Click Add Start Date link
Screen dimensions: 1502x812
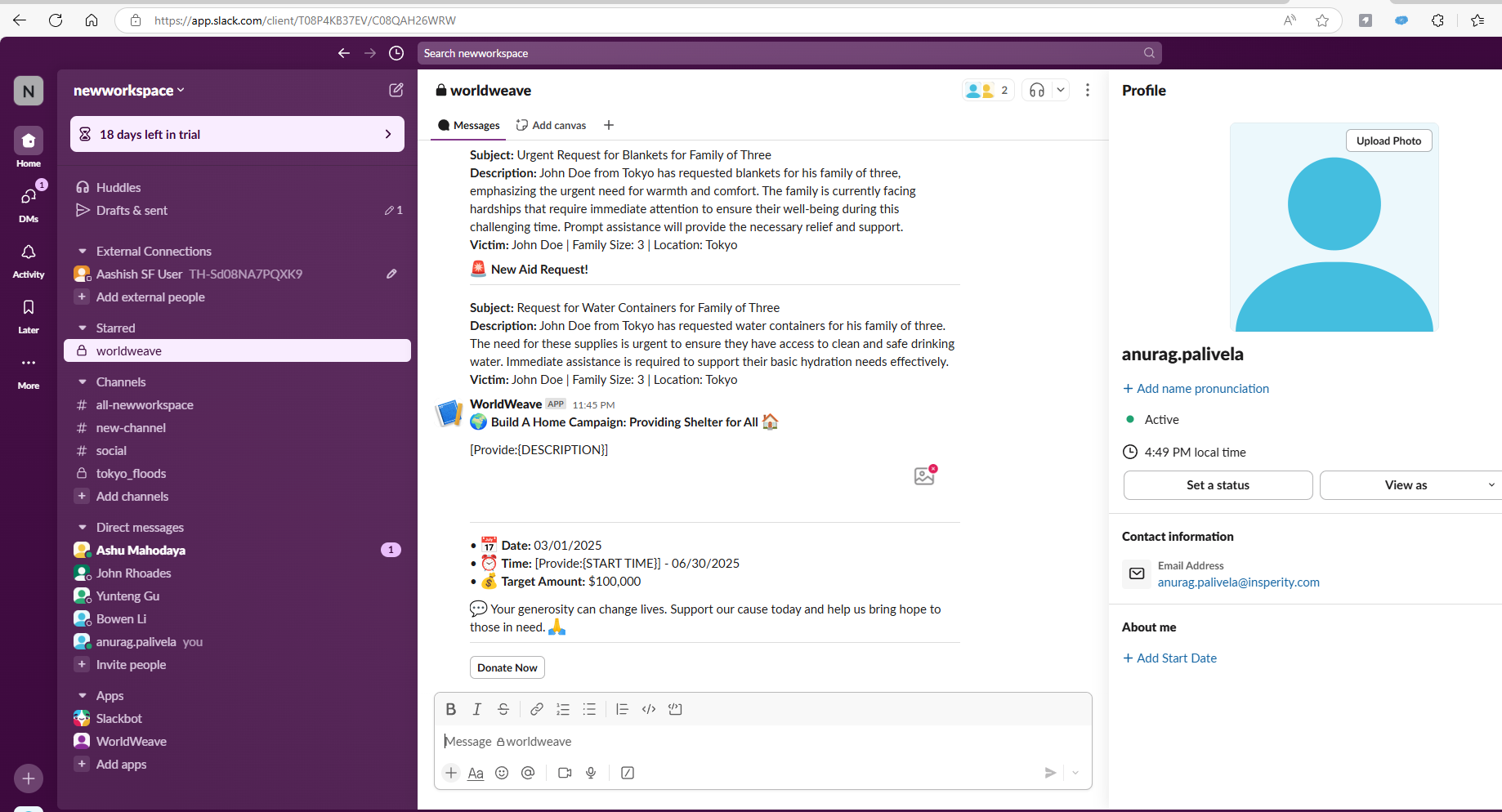click(x=1169, y=658)
